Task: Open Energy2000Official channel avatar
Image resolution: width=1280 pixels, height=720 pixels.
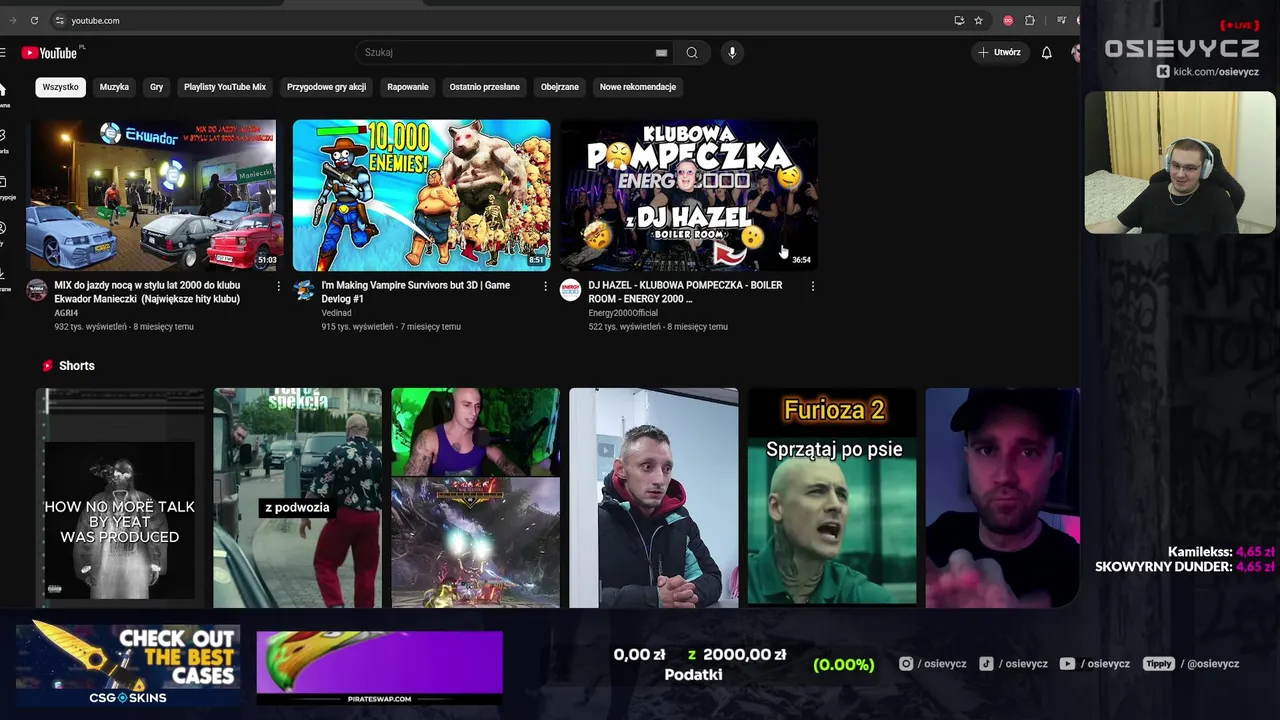Action: point(571,290)
